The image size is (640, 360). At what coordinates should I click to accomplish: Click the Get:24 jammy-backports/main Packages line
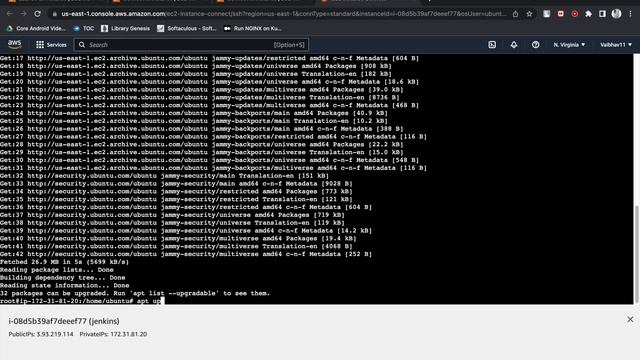click(194, 113)
